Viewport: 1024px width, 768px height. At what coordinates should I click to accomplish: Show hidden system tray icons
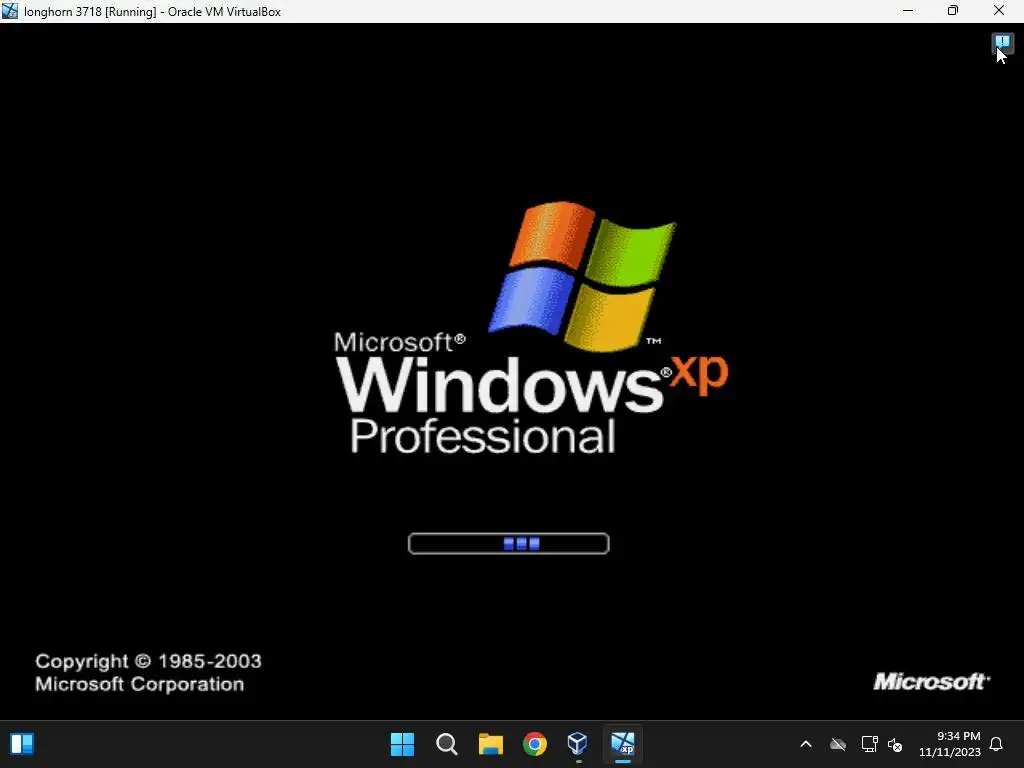(x=806, y=744)
